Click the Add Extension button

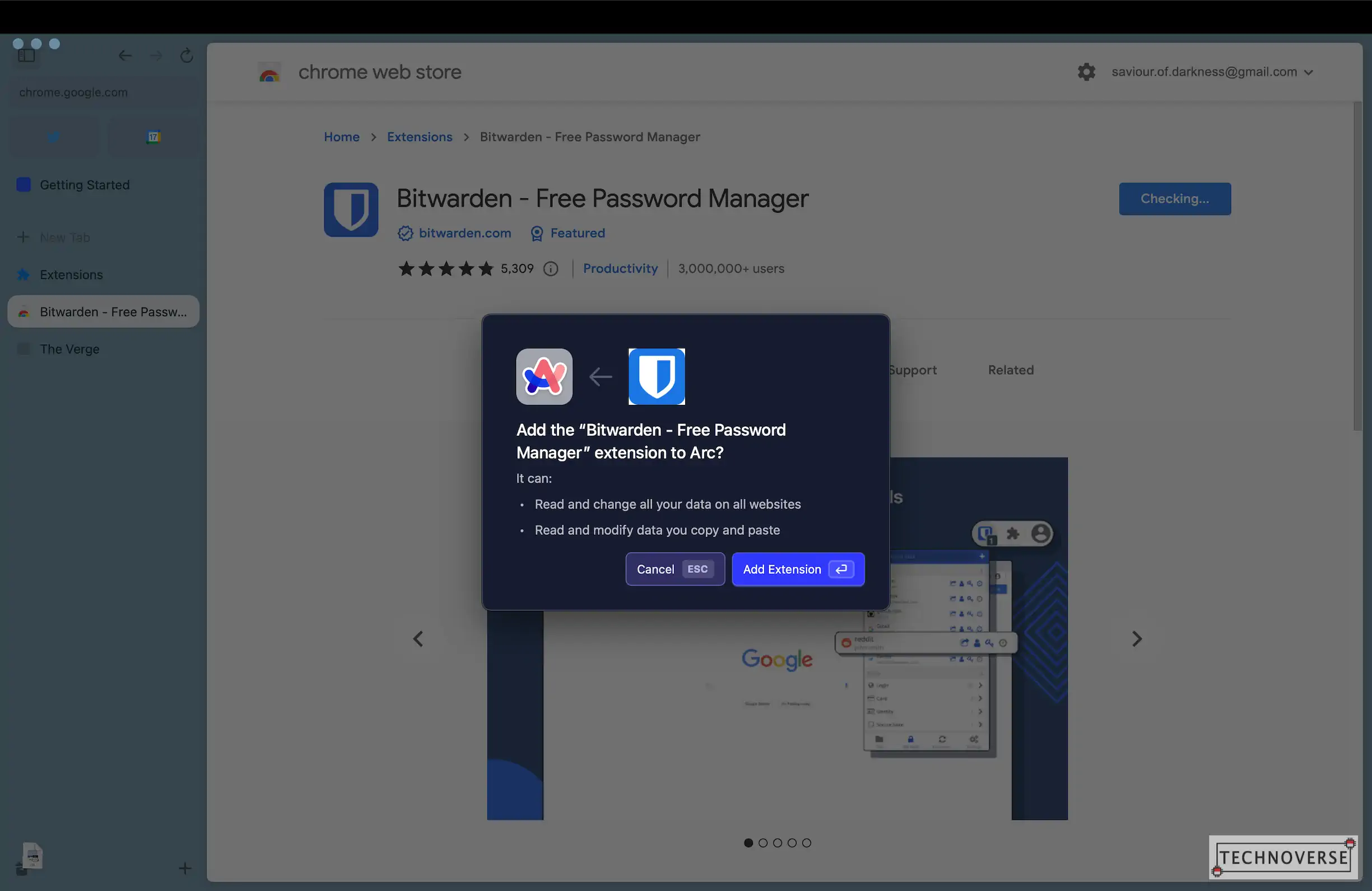click(798, 570)
